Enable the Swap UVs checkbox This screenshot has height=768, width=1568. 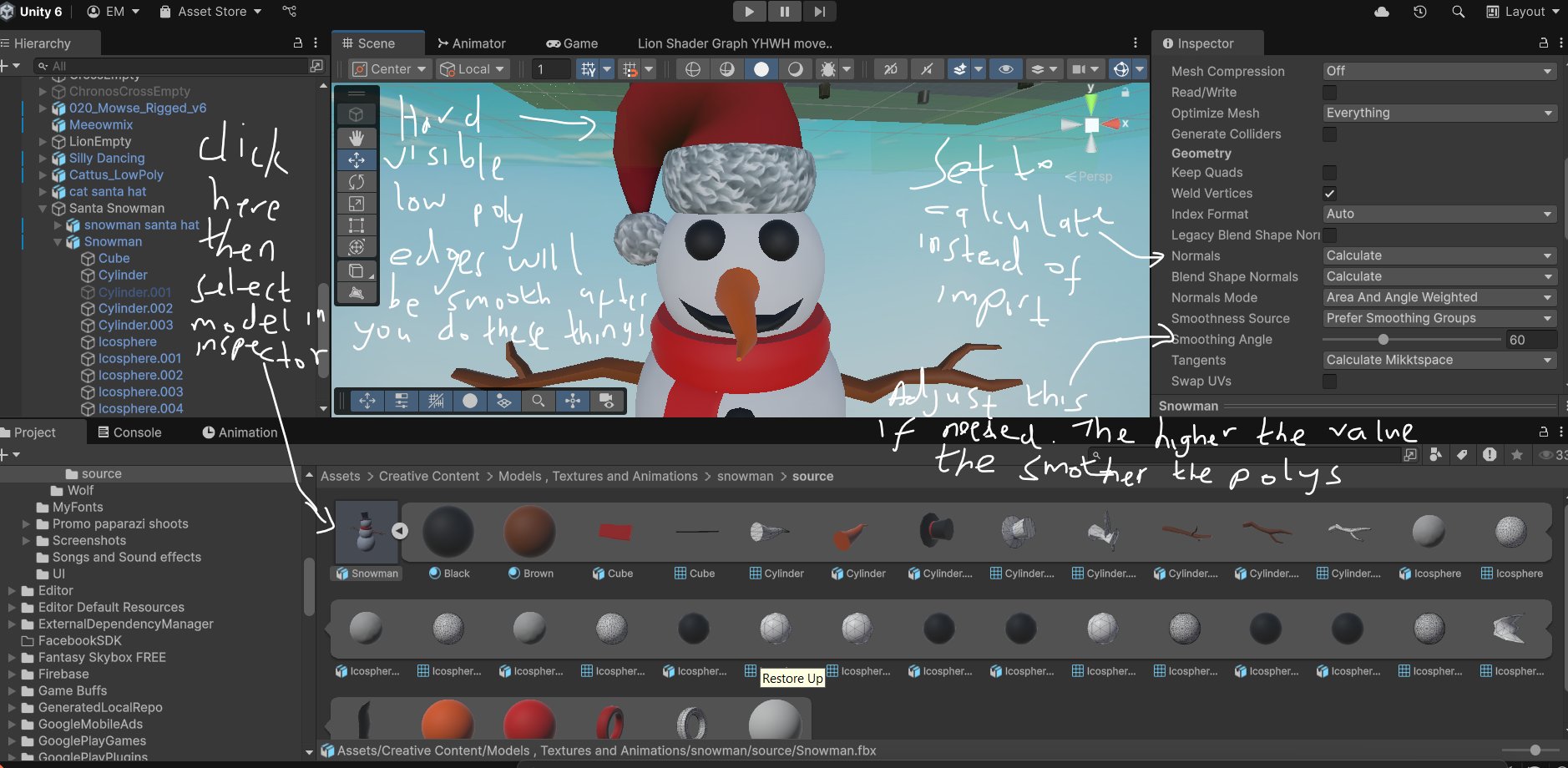1330,381
